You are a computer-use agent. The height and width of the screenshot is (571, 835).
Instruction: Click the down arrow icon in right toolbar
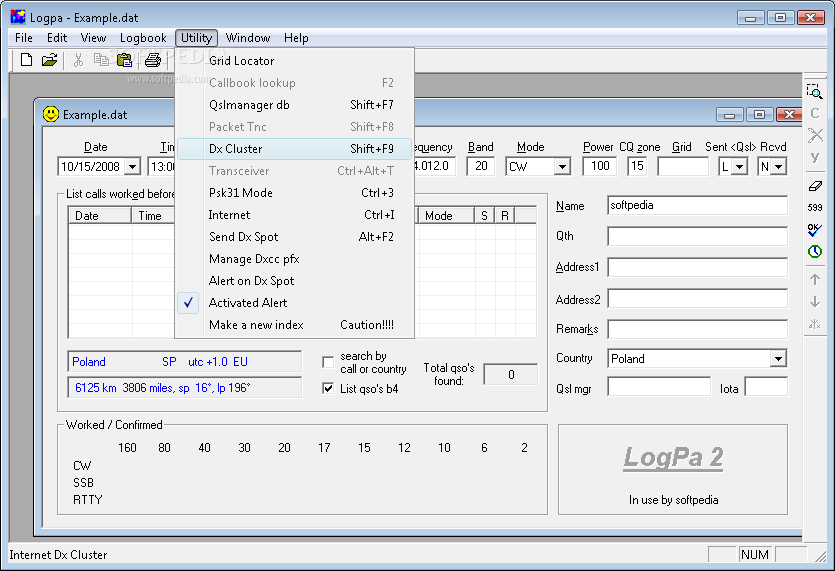(x=815, y=301)
